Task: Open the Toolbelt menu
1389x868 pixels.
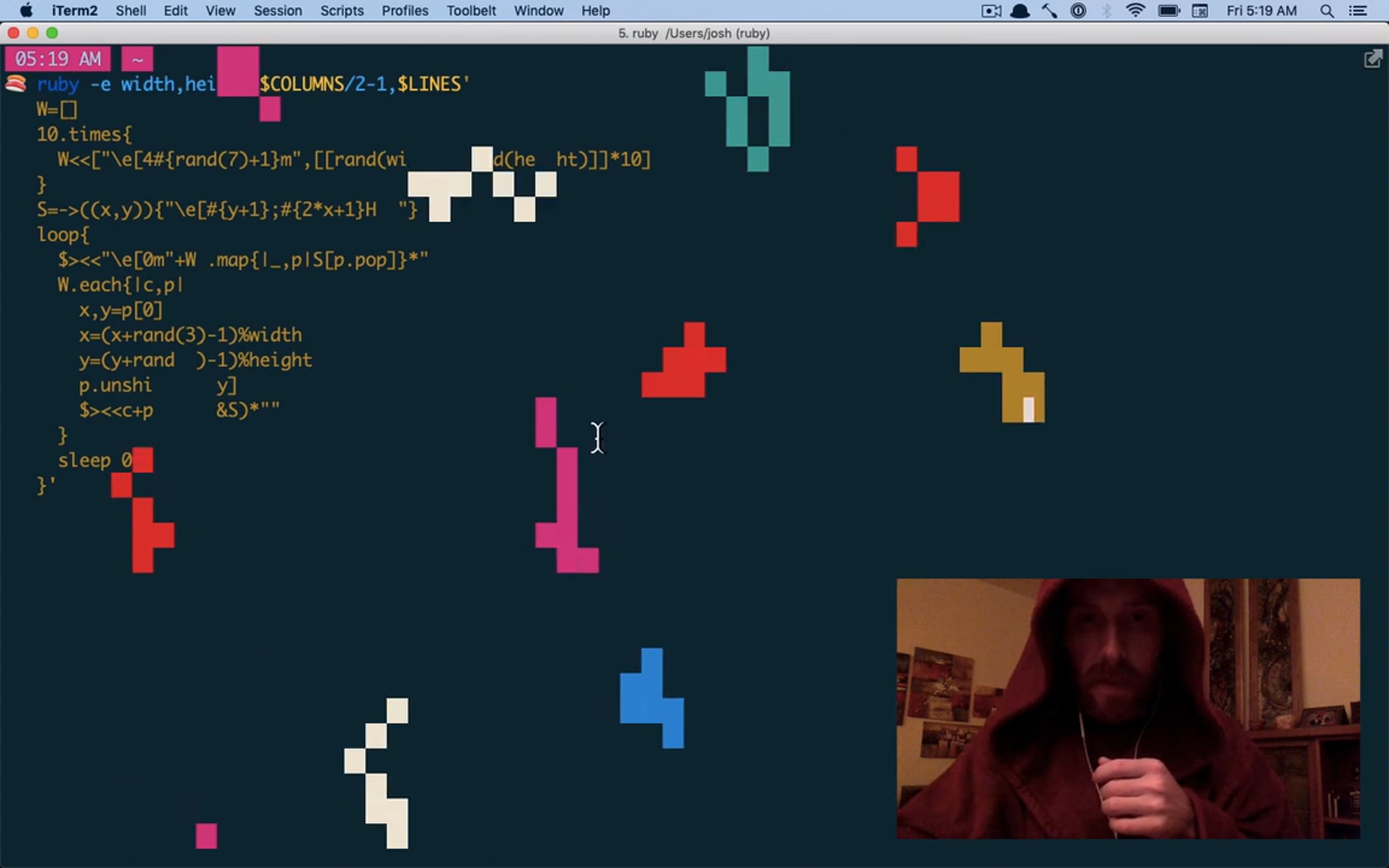Action: click(x=471, y=11)
